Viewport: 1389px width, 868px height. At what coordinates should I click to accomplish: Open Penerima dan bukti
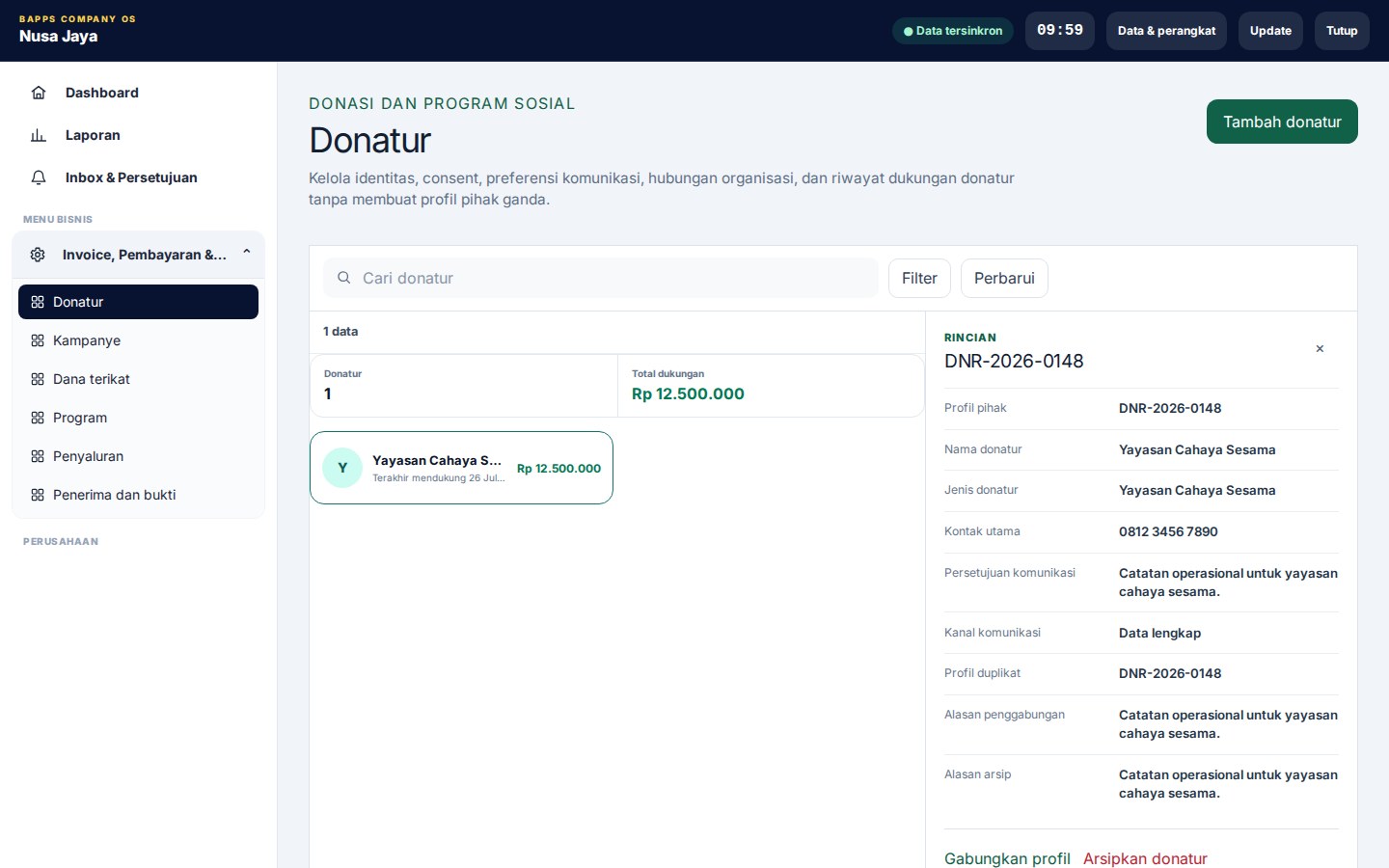(x=138, y=495)
